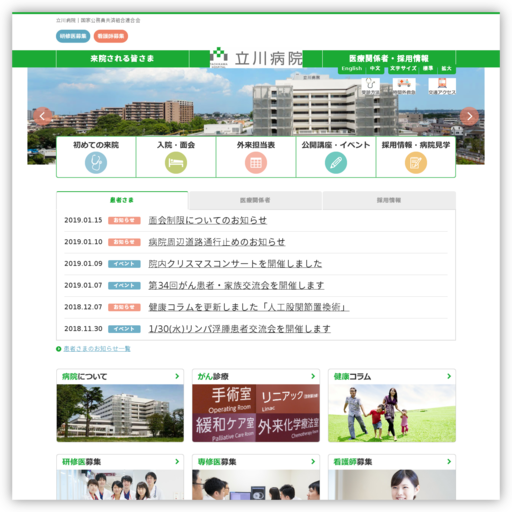Viewport: 512px width, 512px height.
Task: Click the イベント tag beside 2018.11.30
Action: [x=124, y=329]
